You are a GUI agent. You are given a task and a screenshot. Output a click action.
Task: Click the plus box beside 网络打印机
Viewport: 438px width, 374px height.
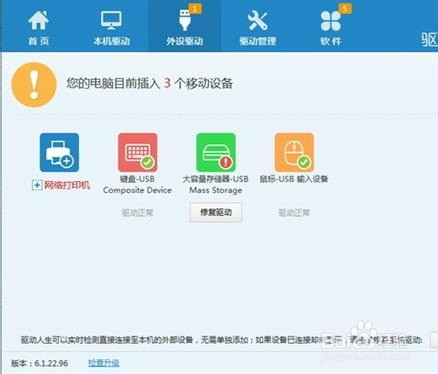point(37,185)
